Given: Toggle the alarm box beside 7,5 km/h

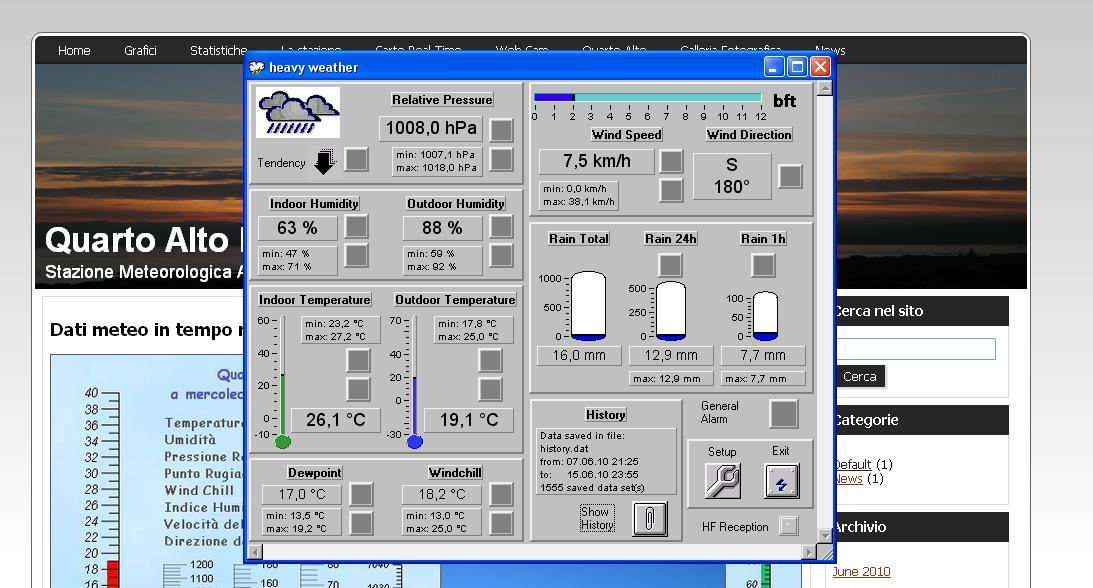Looking at the screenshot, I should [x=671, y=161].
